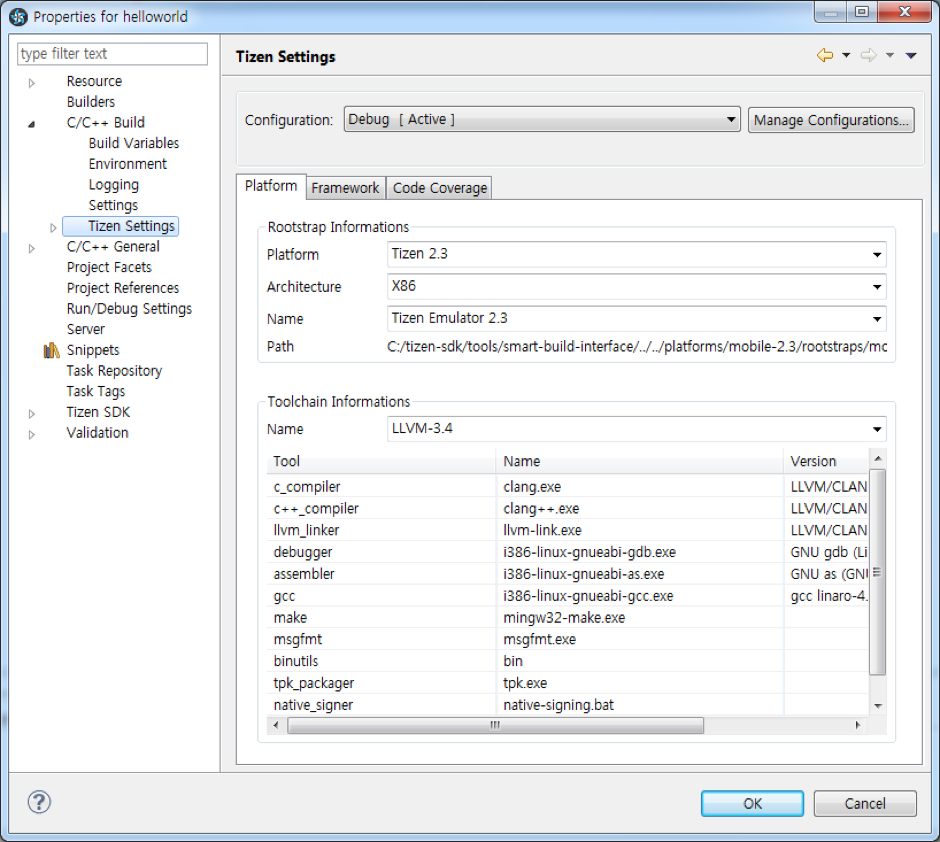This screenshot has width=940, height=842.
Task: Select Task Tags in the tree
Action: point(96,391)
